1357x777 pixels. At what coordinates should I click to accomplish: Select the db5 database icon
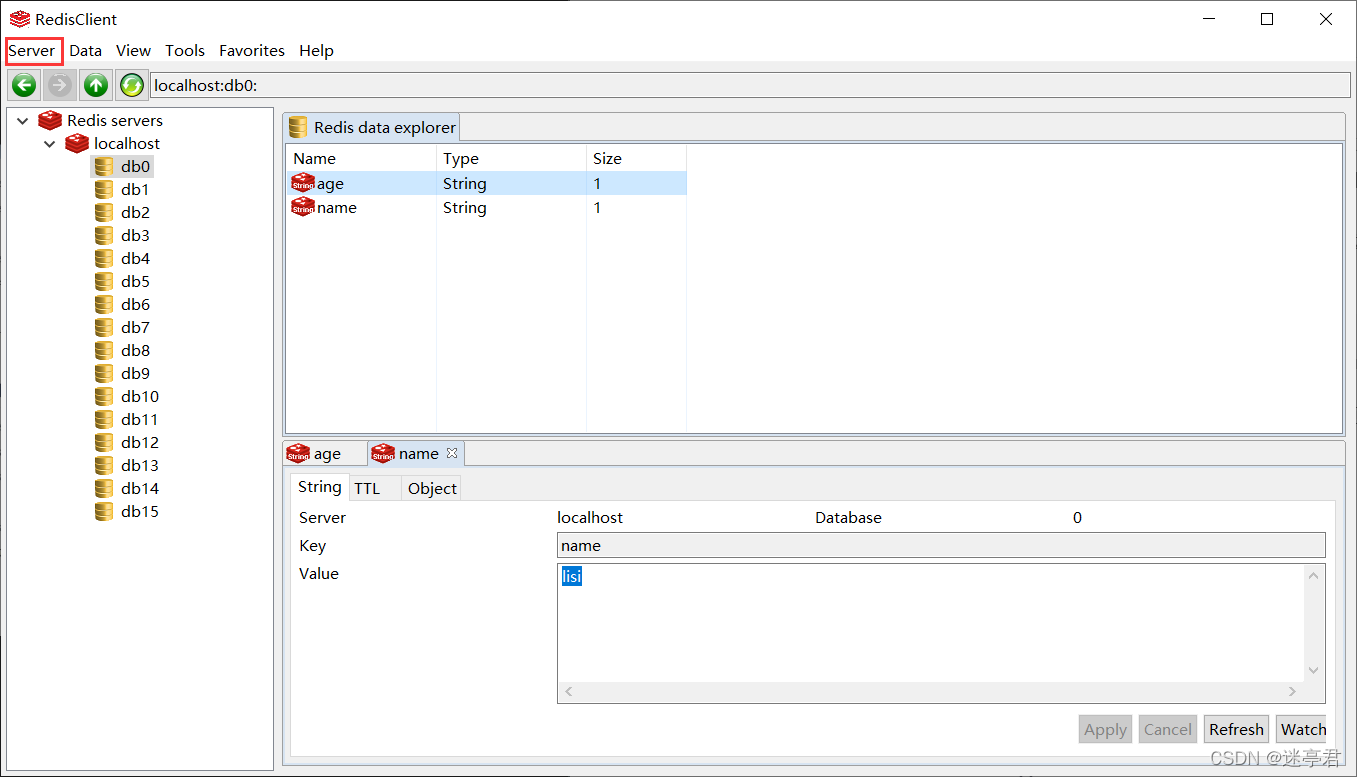[x=104, y=281]
